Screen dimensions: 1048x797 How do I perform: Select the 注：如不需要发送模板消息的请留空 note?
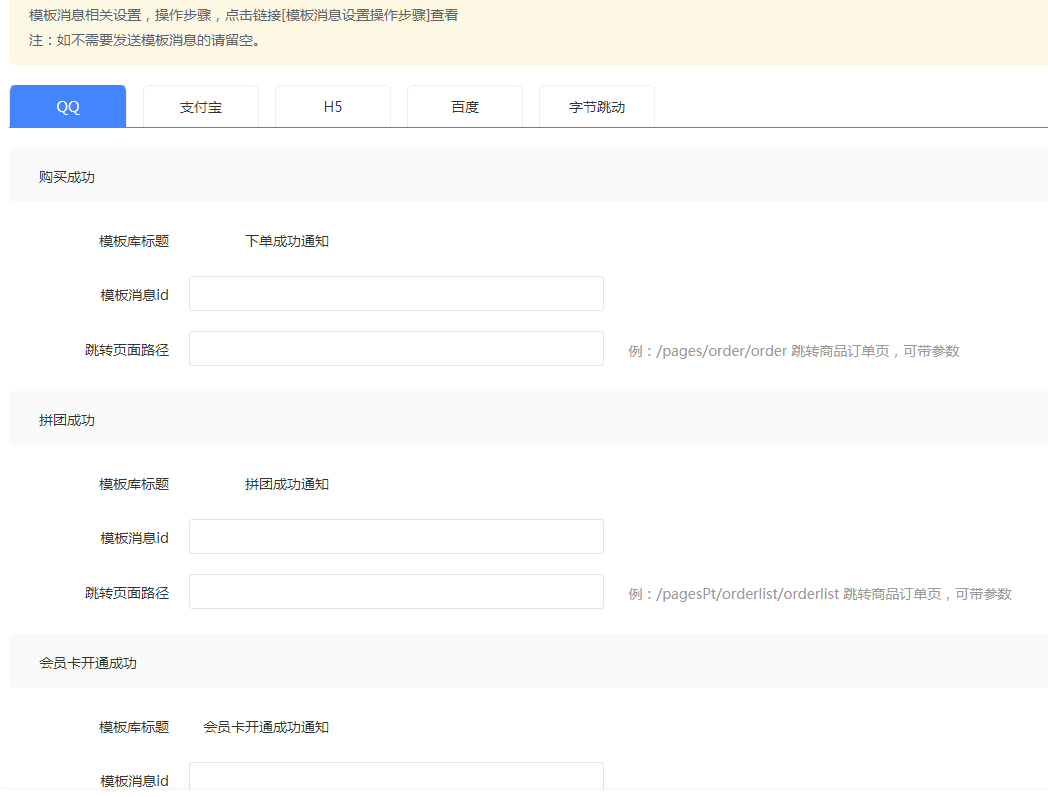(x=144, y=40)
